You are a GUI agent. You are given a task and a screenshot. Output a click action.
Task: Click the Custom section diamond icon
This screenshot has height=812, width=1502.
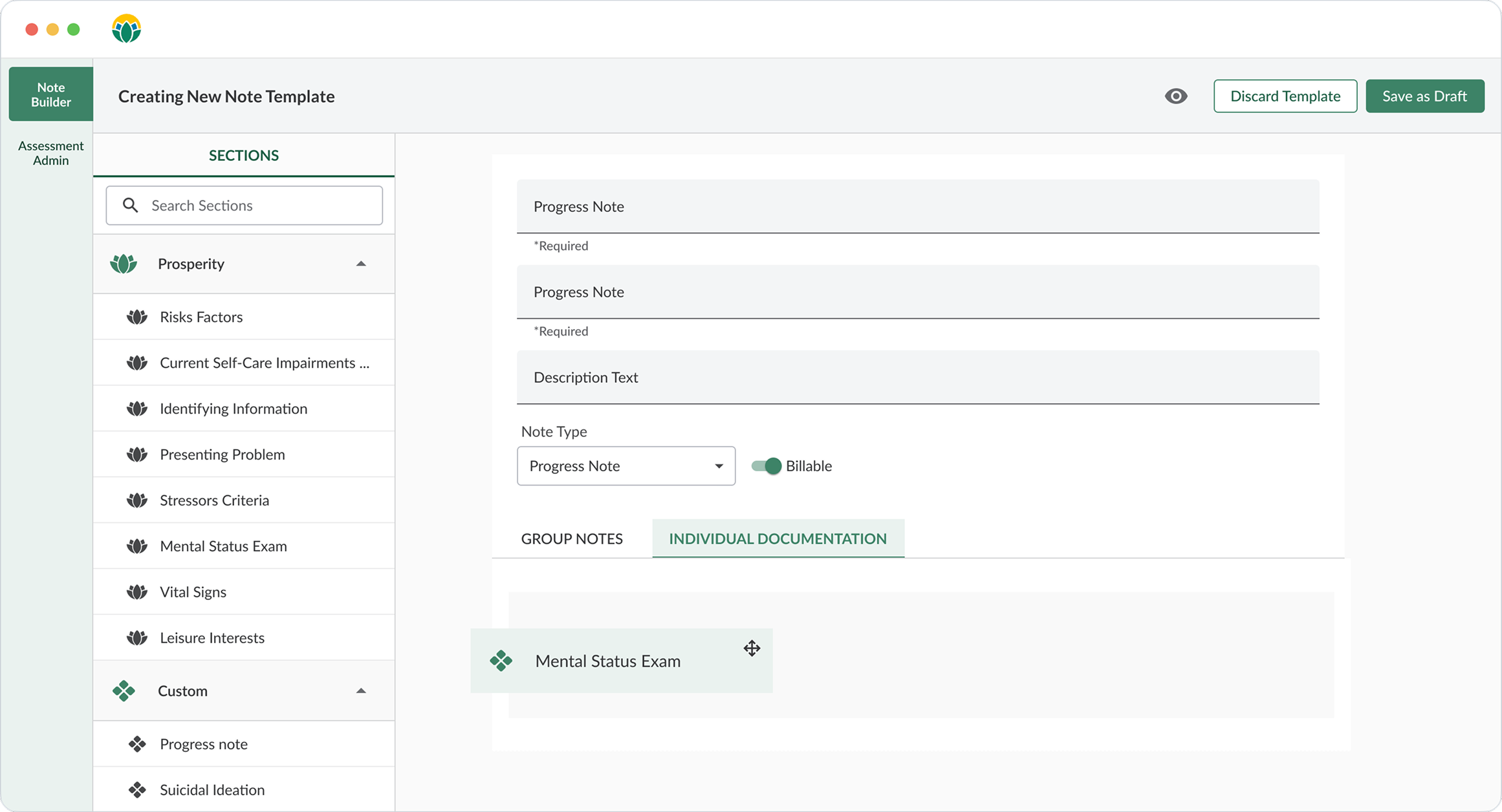[123, 690]
